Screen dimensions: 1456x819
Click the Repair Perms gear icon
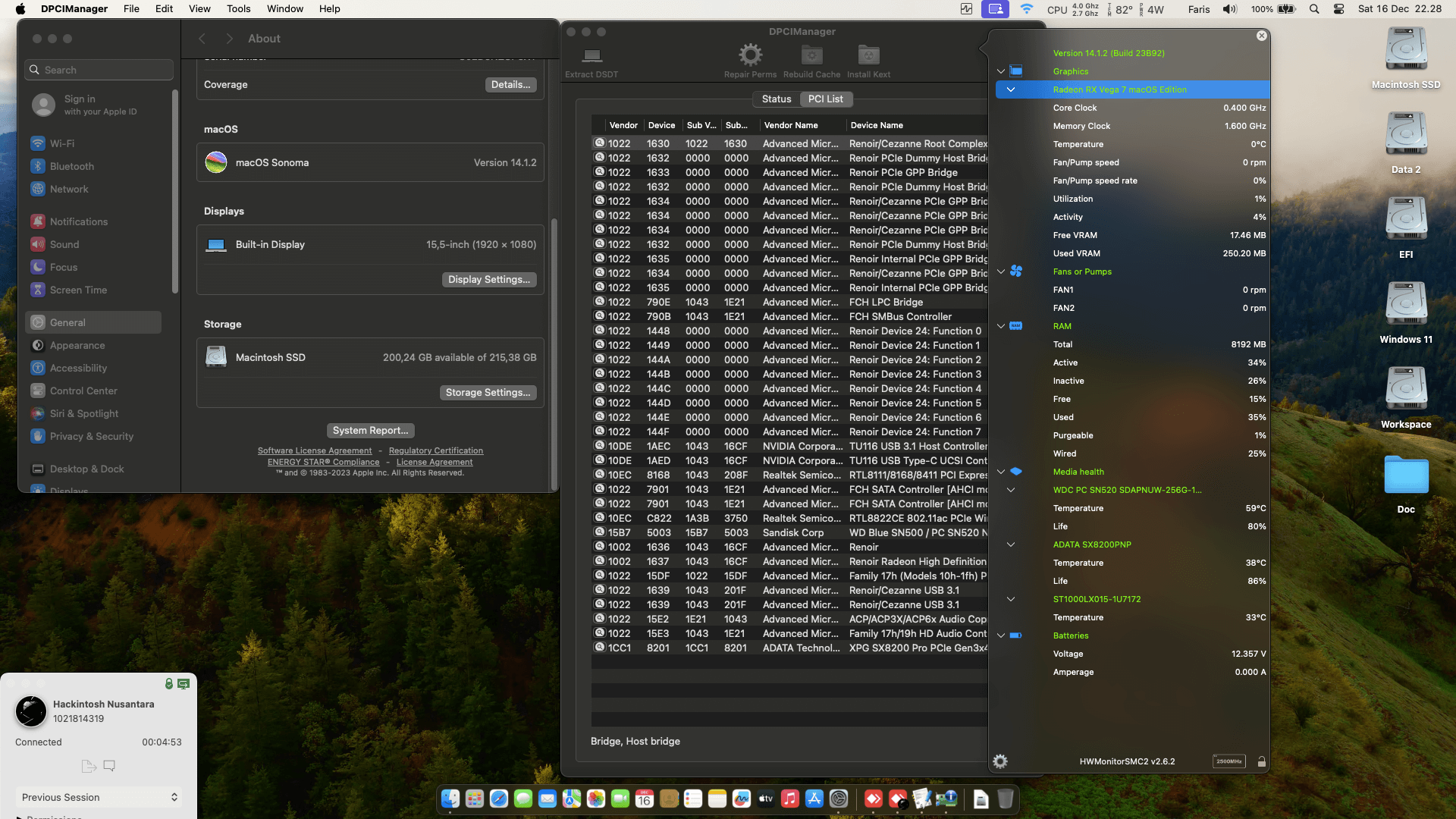pos(750,55)
